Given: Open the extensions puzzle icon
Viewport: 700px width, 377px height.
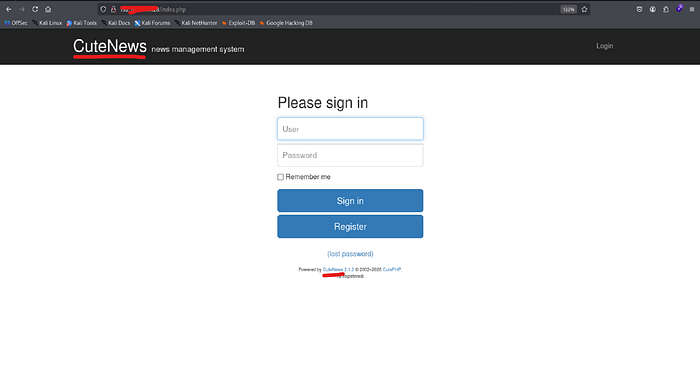Looking at the screenshot, I should [666, 9].
